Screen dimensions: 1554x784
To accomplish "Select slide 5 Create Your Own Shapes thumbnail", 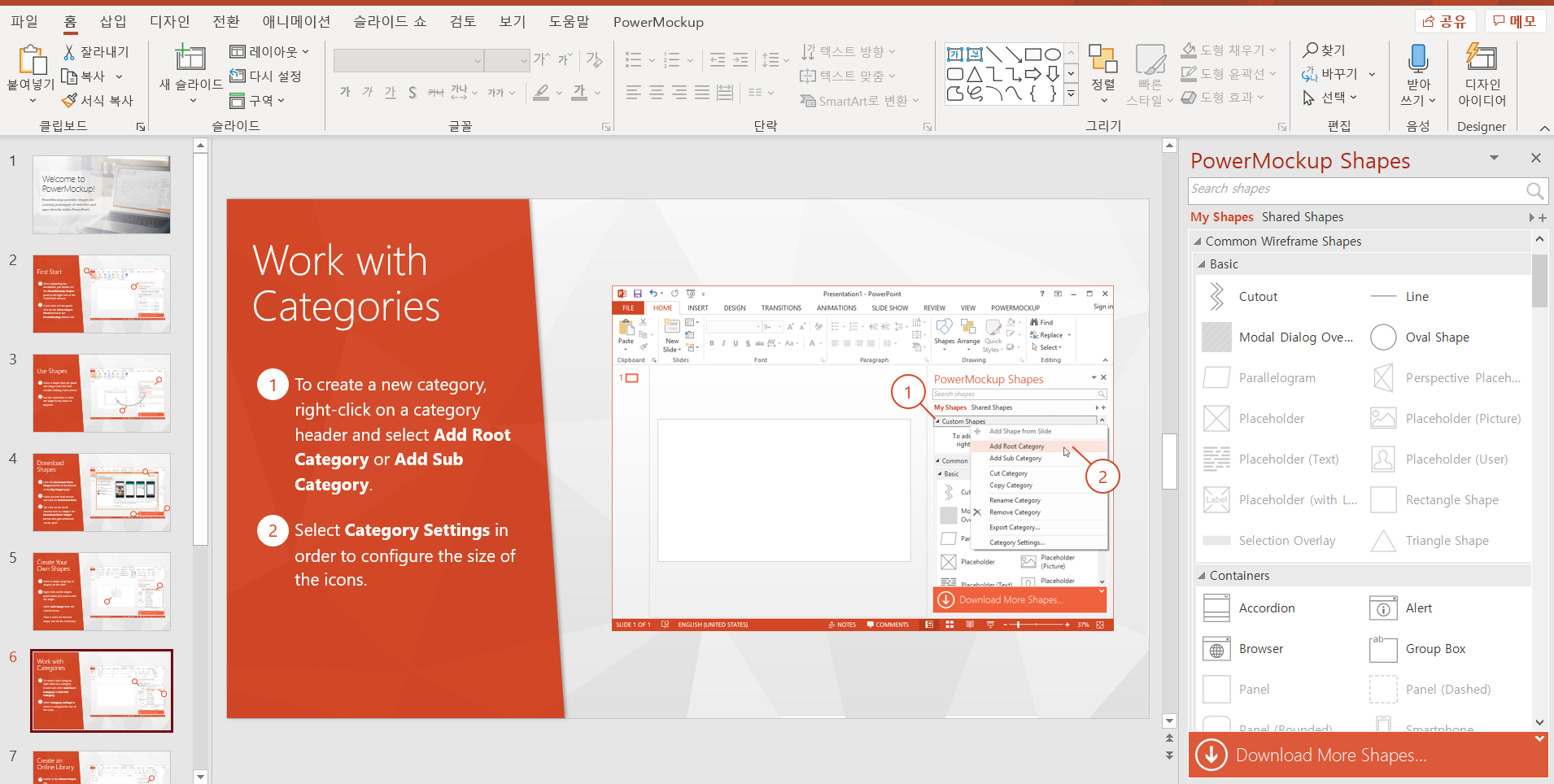I will pos(102,592).
